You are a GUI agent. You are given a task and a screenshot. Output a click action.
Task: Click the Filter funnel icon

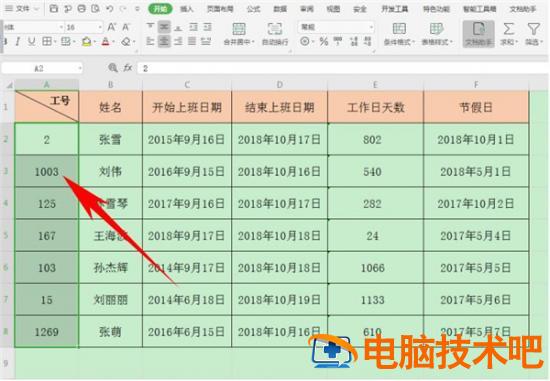tap(534, 29)
